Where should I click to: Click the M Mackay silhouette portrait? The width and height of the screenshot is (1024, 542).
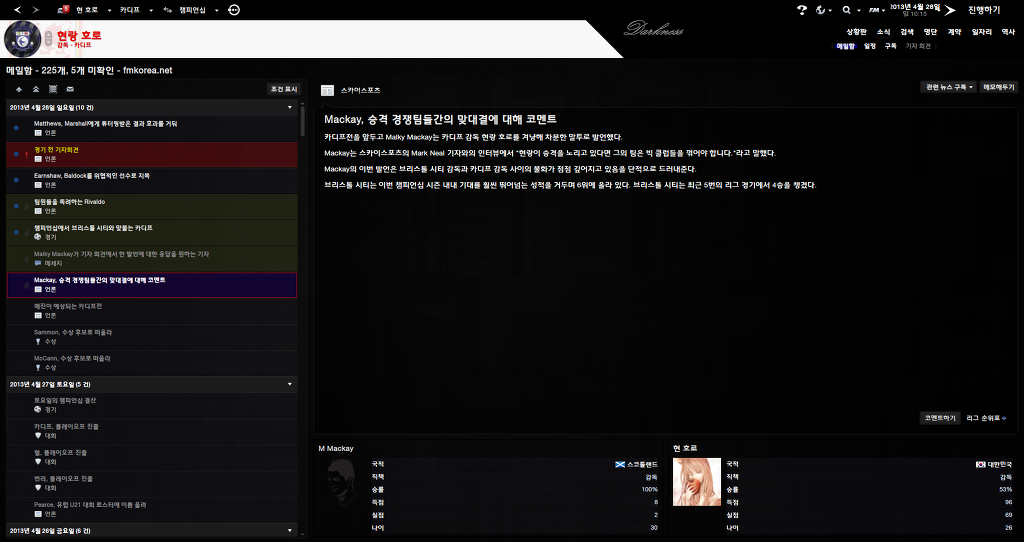tap(342, 482)
